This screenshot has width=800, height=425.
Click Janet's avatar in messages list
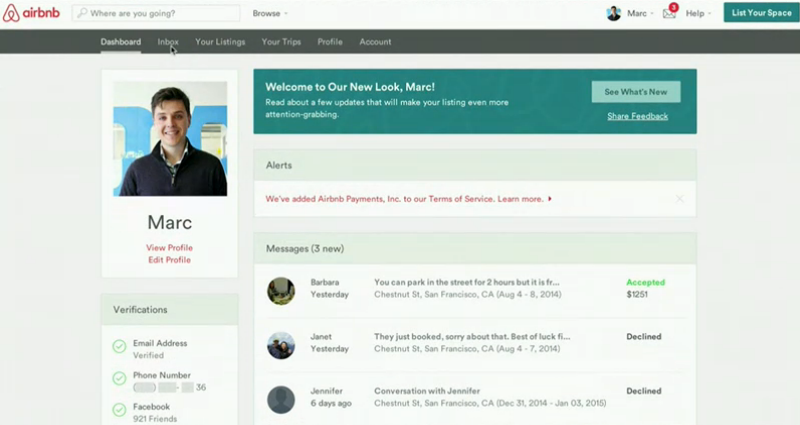point(281,345)
